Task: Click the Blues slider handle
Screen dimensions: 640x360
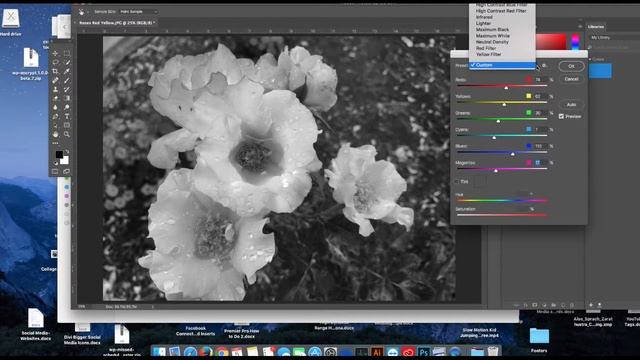Action: coord(513,154)
